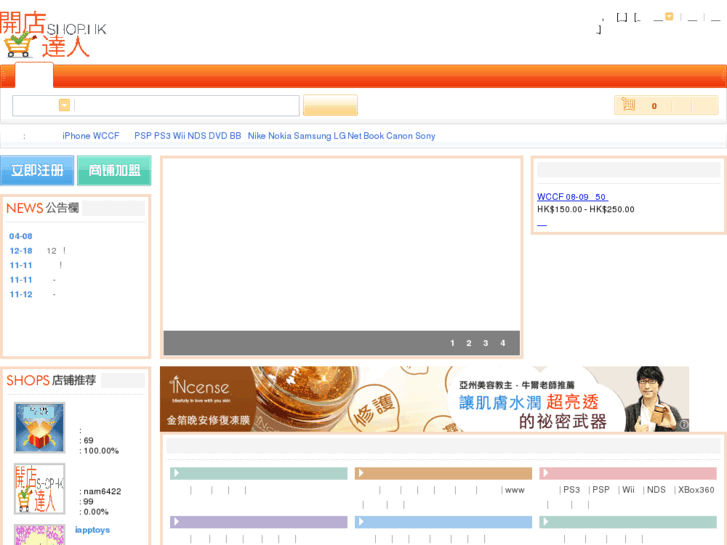Click the 100.00% rating value
This screenshot has height=545, width=727.
point(101,451)
